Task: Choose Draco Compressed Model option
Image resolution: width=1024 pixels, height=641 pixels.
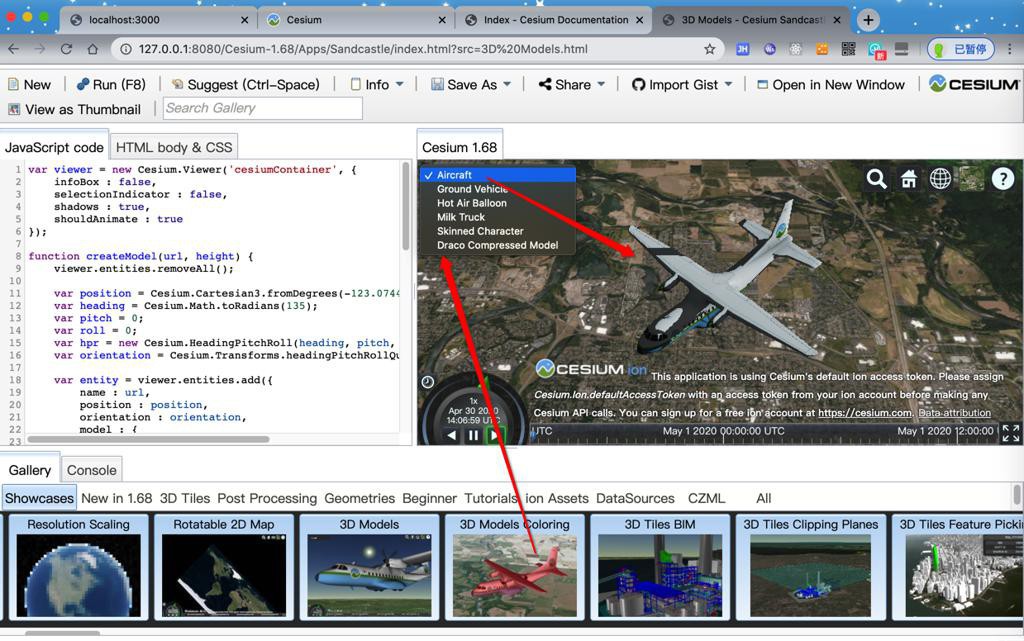Action: click(498, 245)
